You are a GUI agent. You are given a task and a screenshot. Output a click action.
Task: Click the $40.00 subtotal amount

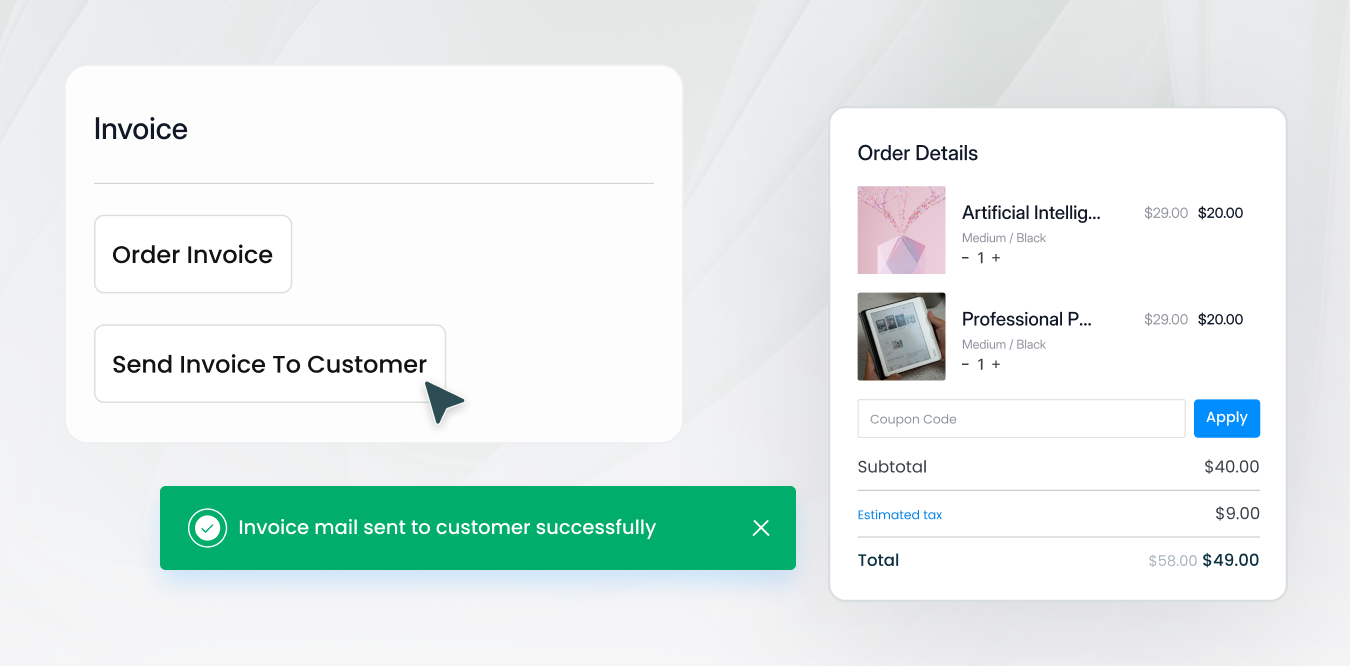coord(1231,467)
